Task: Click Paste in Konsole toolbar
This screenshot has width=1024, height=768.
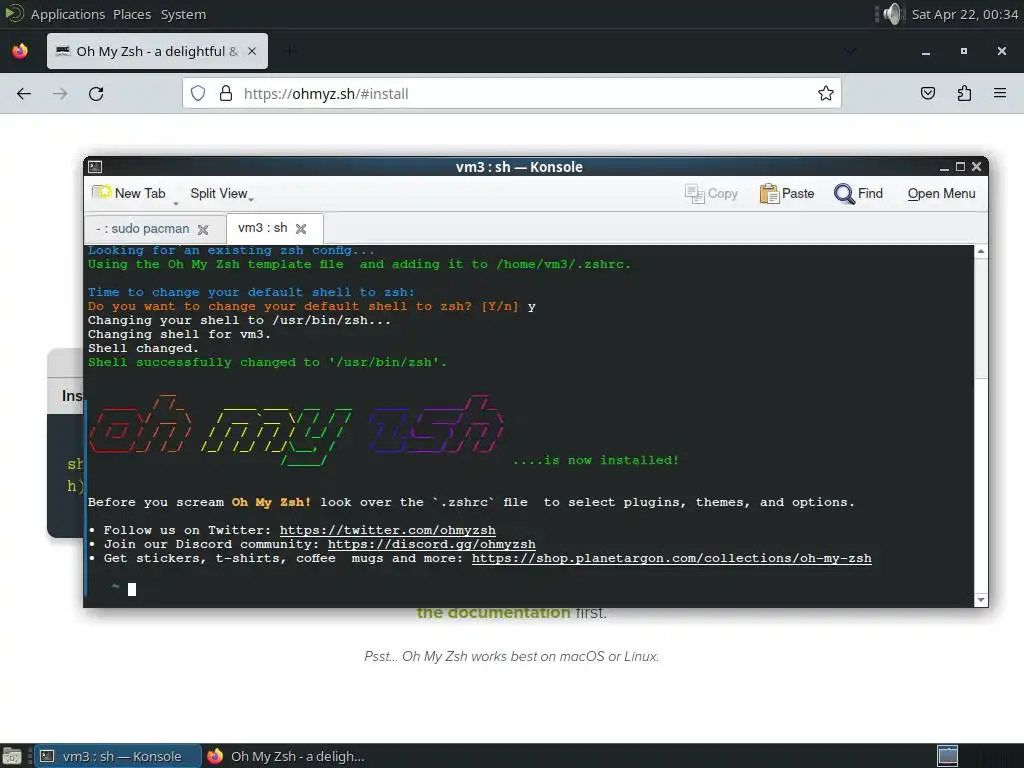Action: click(x=787, y=193)
